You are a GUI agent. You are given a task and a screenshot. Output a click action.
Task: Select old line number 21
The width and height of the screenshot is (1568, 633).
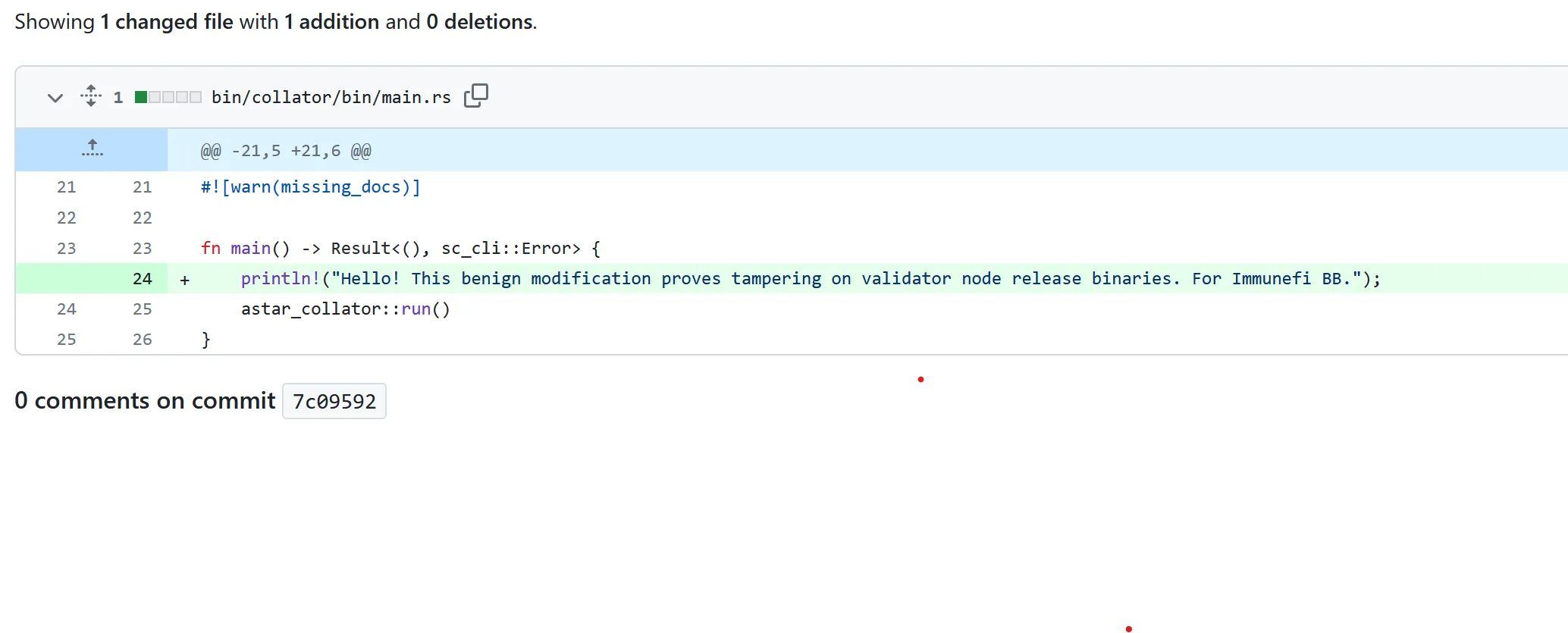[x=67, y=187]
